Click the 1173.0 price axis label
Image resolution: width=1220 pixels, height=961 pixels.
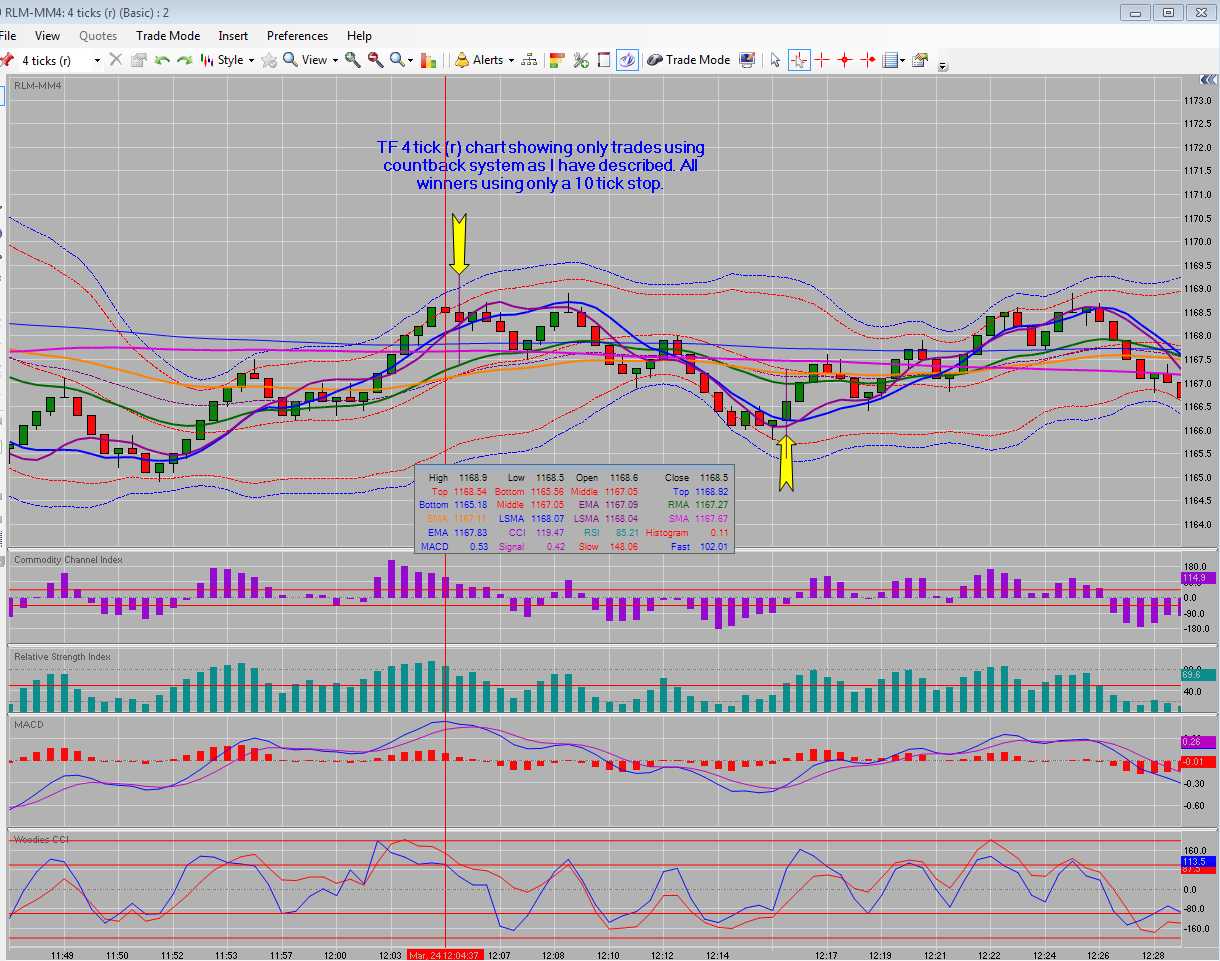click(x=1198, y=101)
